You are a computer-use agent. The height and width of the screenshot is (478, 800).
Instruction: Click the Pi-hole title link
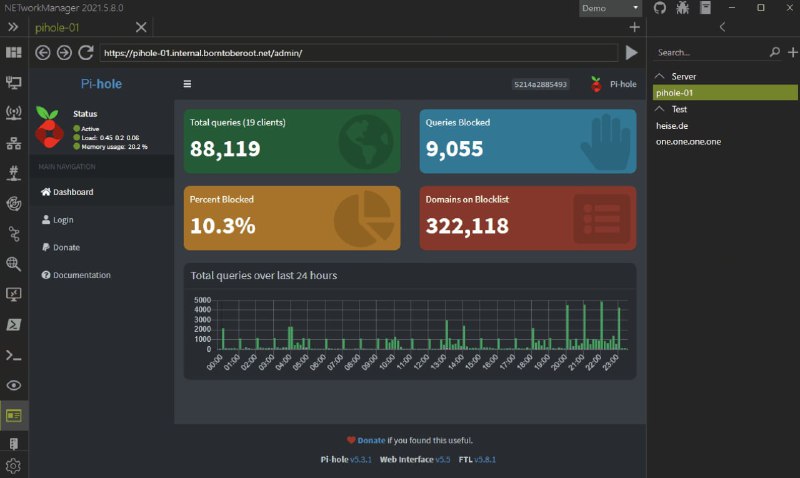pos(101,84)
